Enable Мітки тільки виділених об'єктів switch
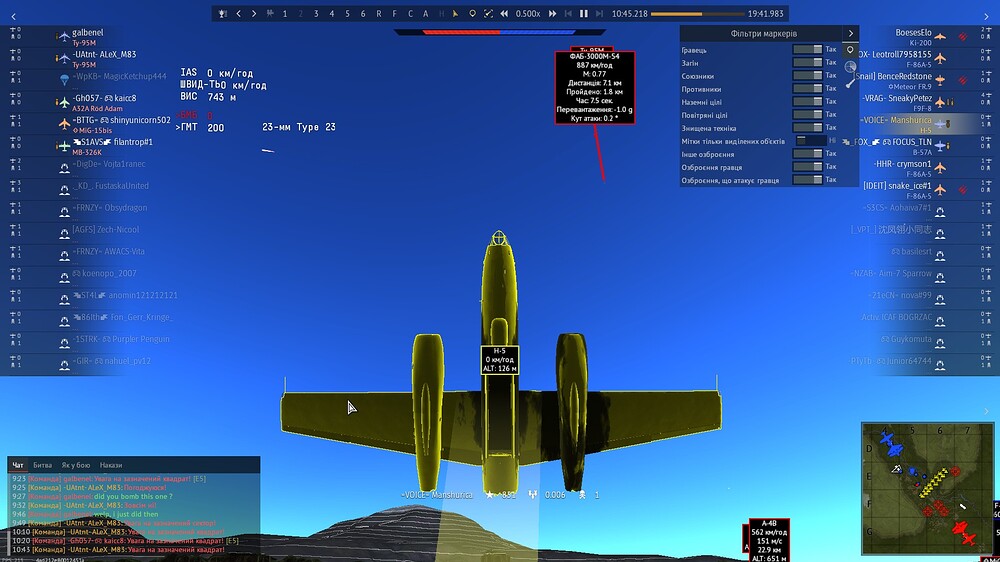Viewport: 1000px width, 562px height. tap(811, 141)
